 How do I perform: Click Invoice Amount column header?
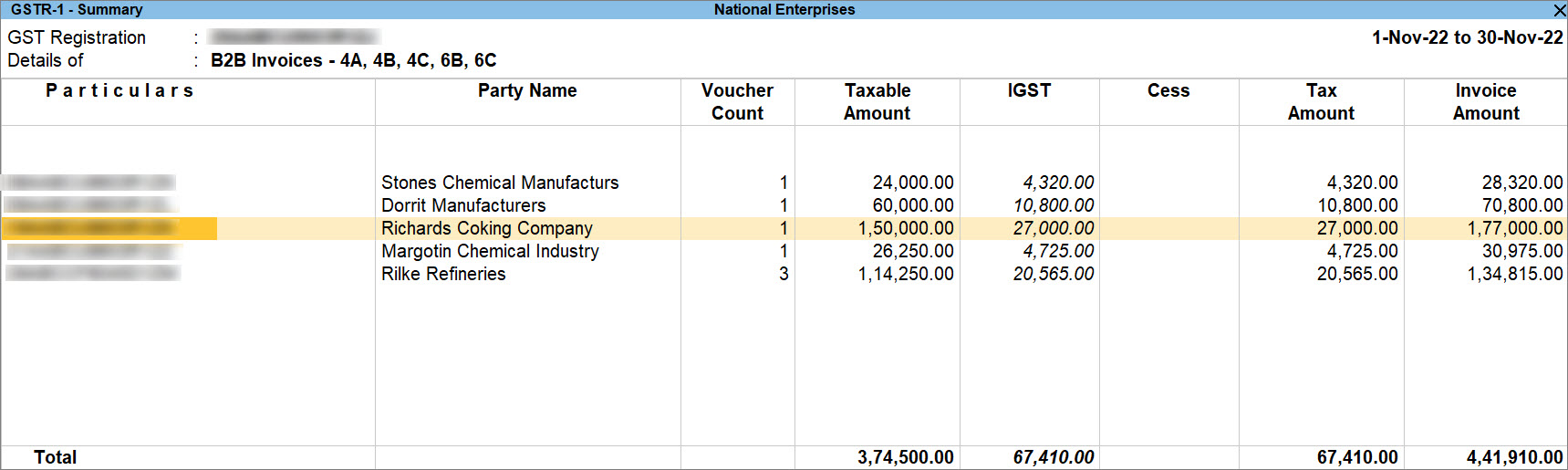pos(1486,101)
